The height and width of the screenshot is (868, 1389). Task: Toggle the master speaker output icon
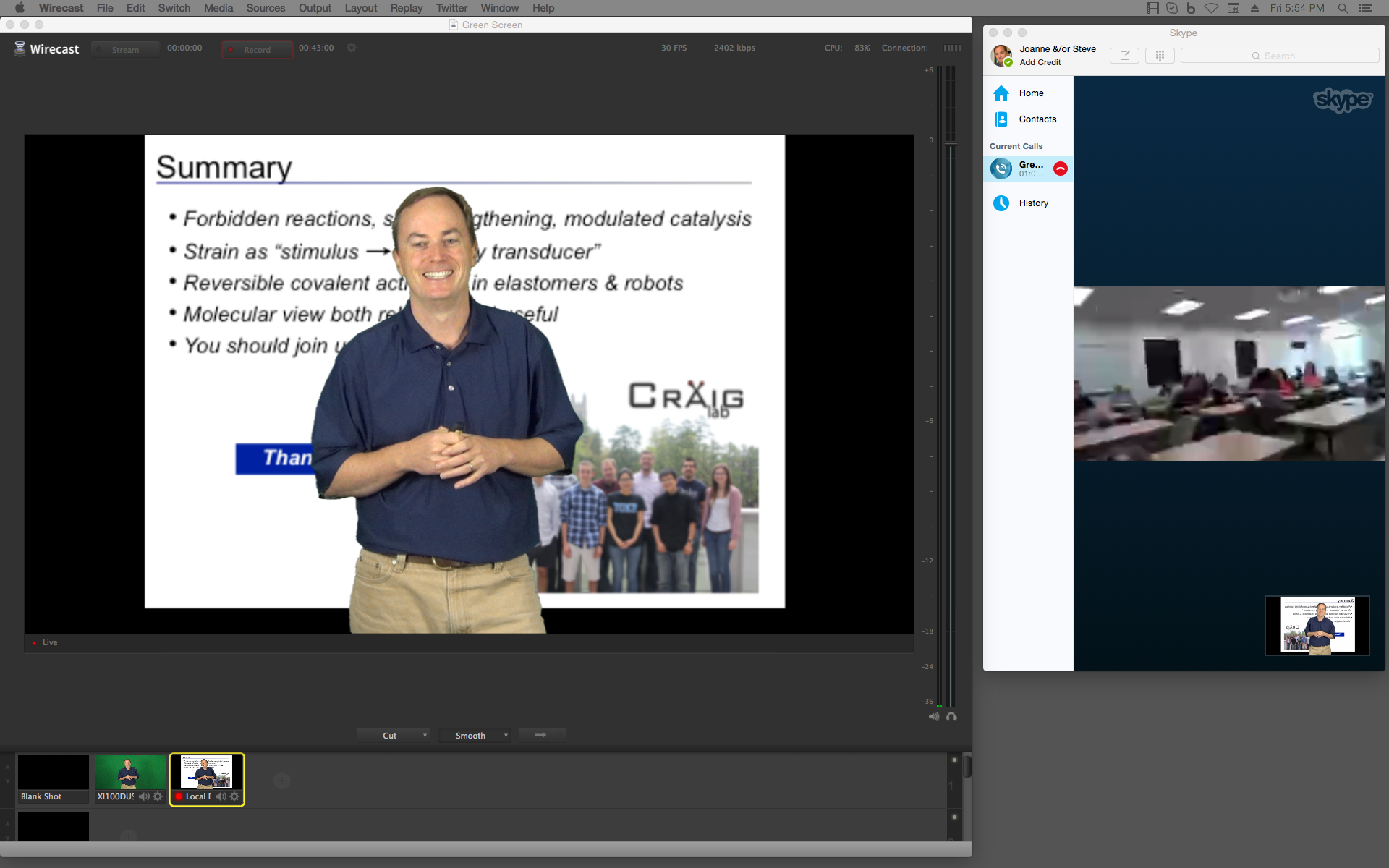click(934, 716)
